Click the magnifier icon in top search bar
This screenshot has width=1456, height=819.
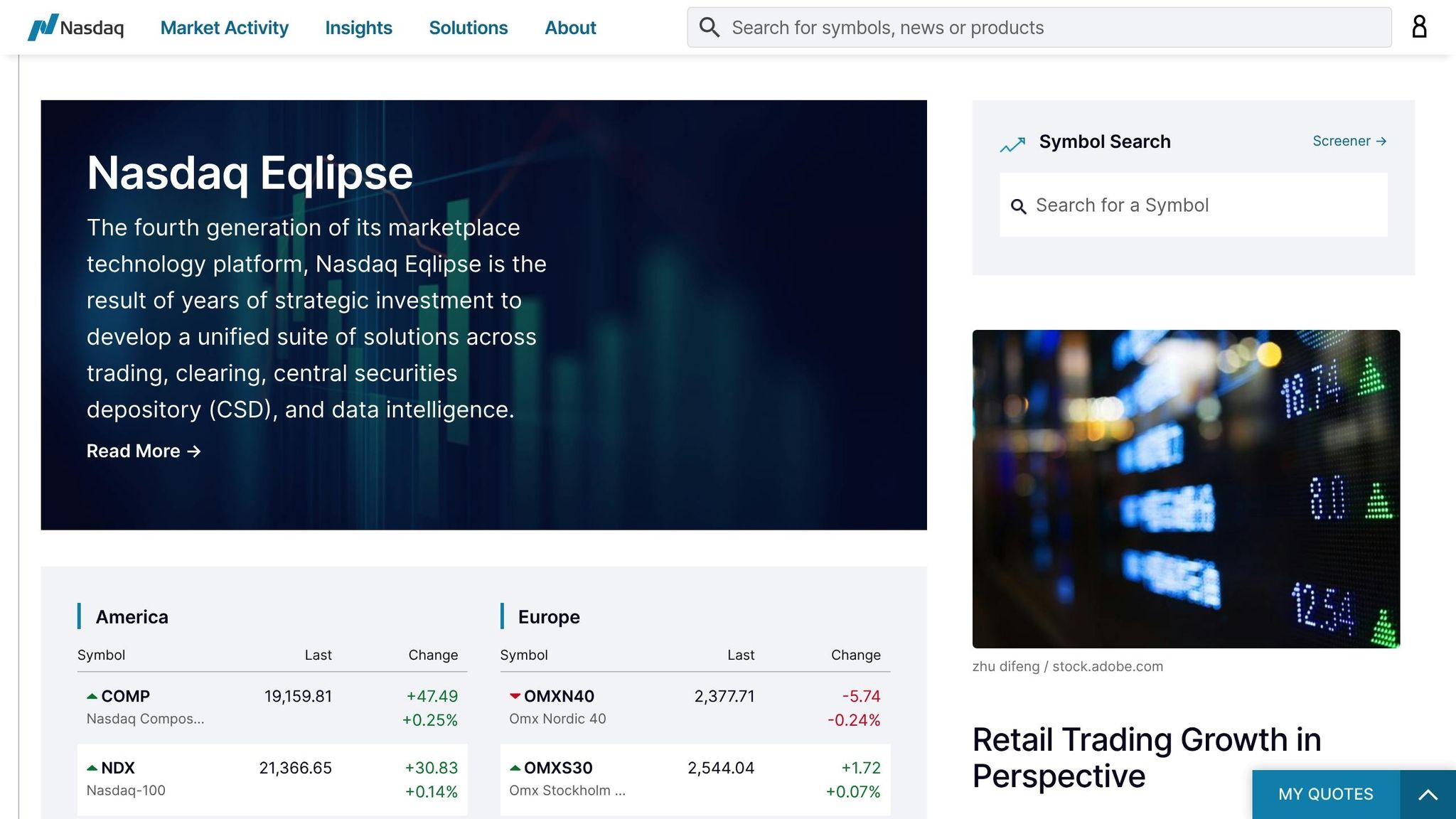point(710,27)
